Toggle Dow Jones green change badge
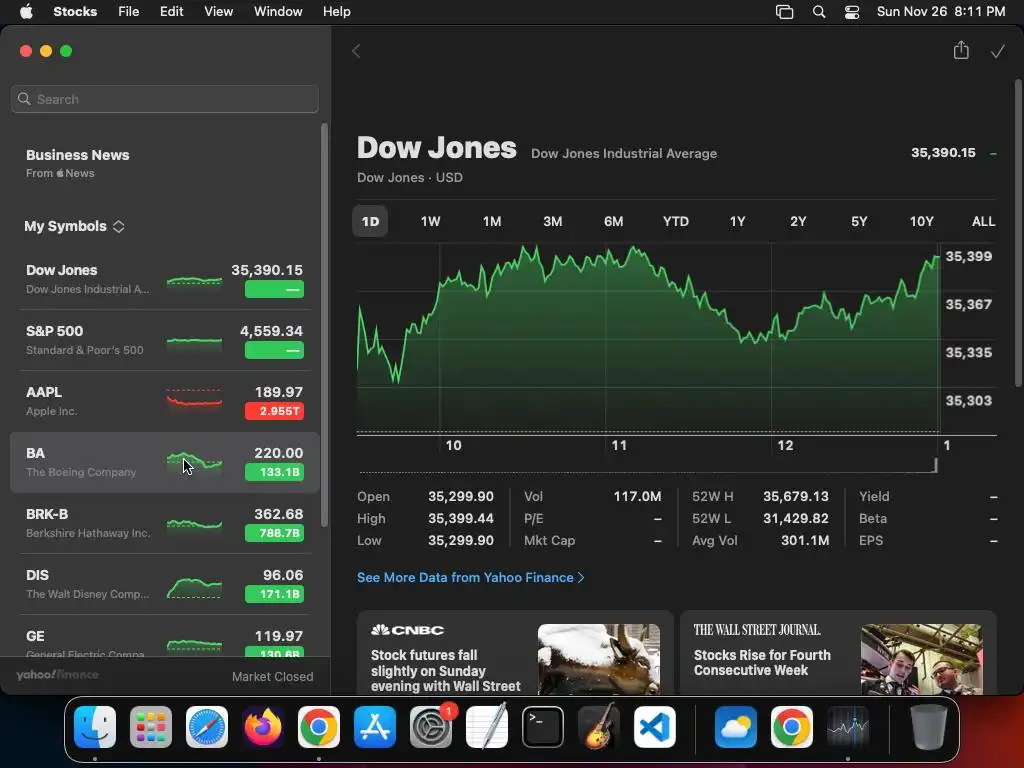1024x768 pixels. point(274,289)
